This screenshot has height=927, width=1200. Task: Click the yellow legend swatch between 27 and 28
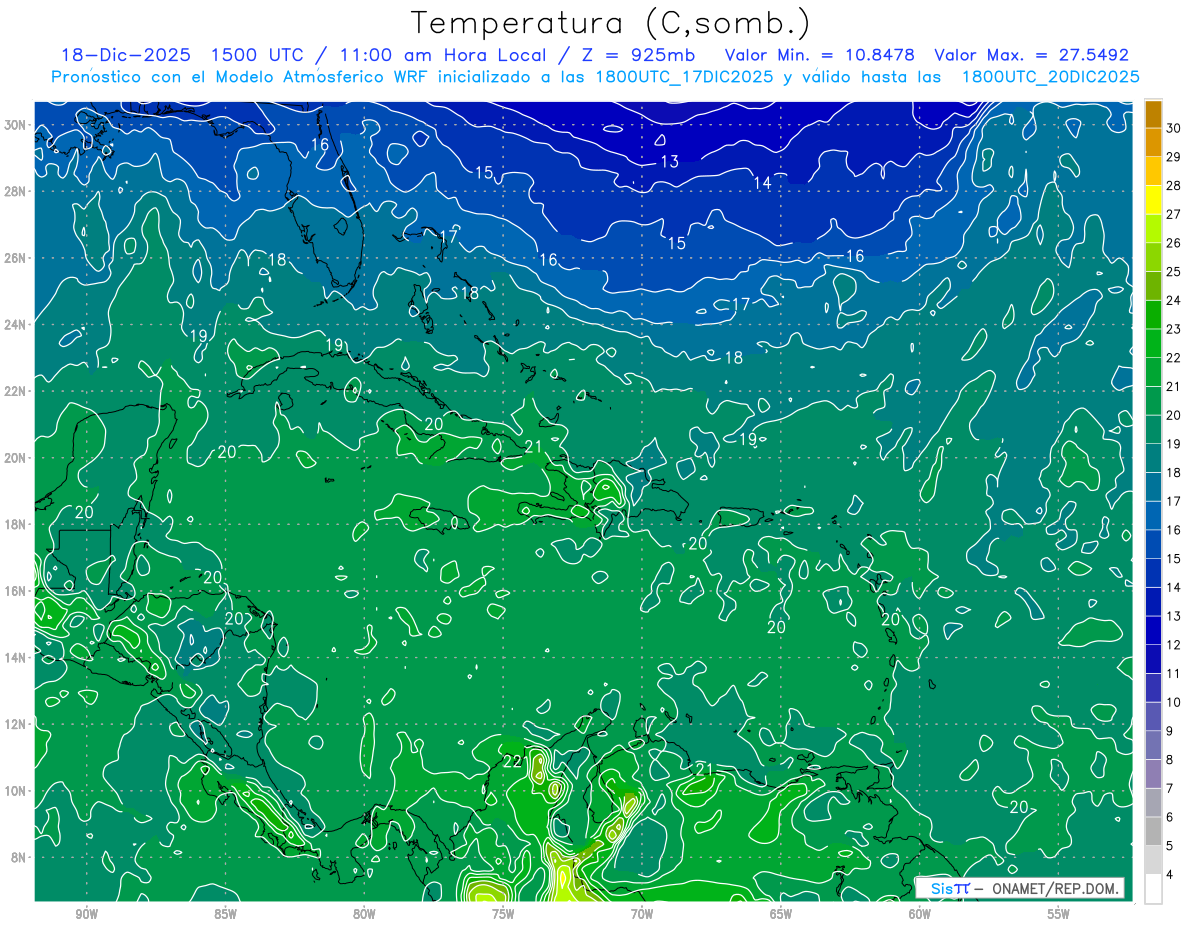coord(1153,200)
